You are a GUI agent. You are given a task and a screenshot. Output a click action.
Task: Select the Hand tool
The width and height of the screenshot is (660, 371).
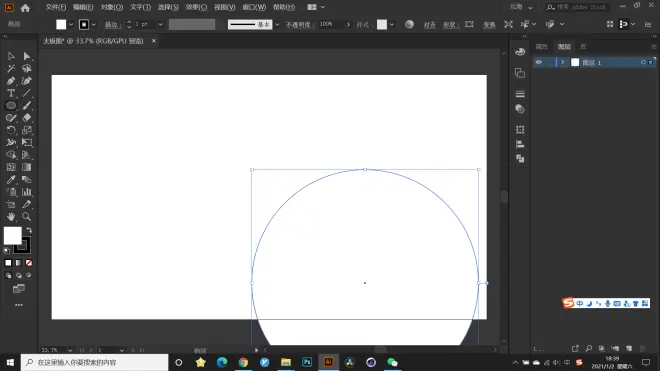pyautogui.click(x=11, y=216)
